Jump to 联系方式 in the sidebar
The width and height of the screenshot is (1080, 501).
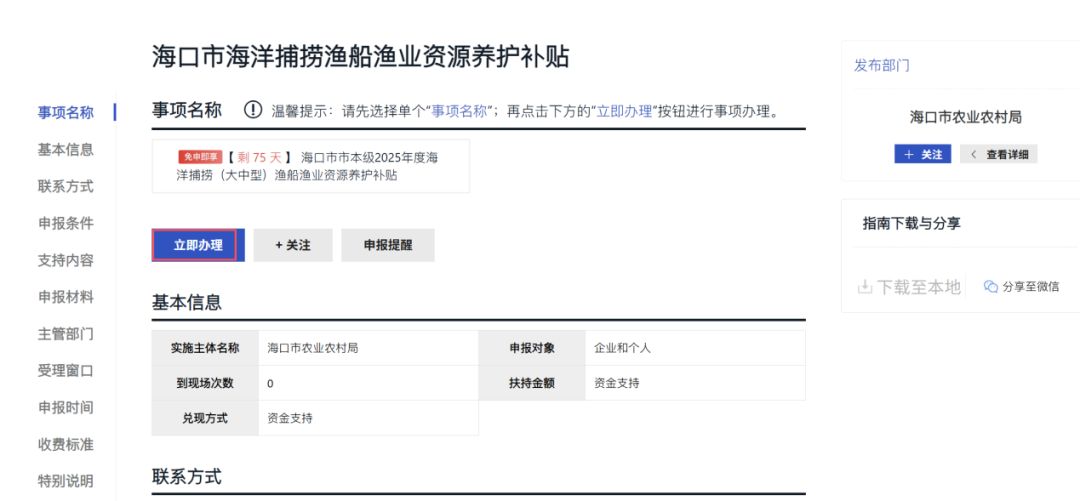[x=65, y=186]
